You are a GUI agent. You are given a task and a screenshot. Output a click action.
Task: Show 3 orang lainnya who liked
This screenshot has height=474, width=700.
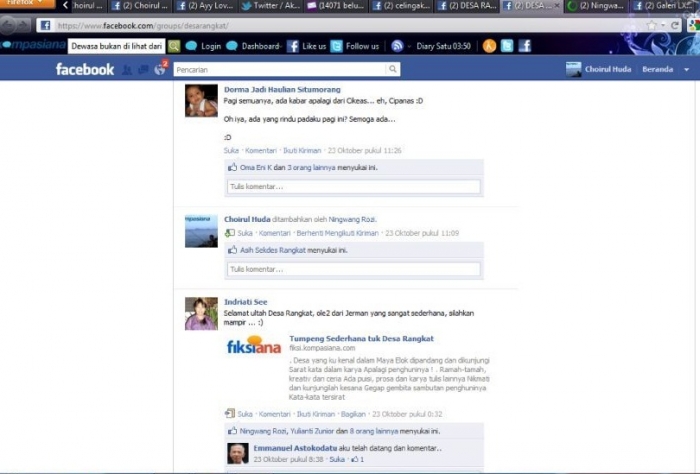(311, 167)
